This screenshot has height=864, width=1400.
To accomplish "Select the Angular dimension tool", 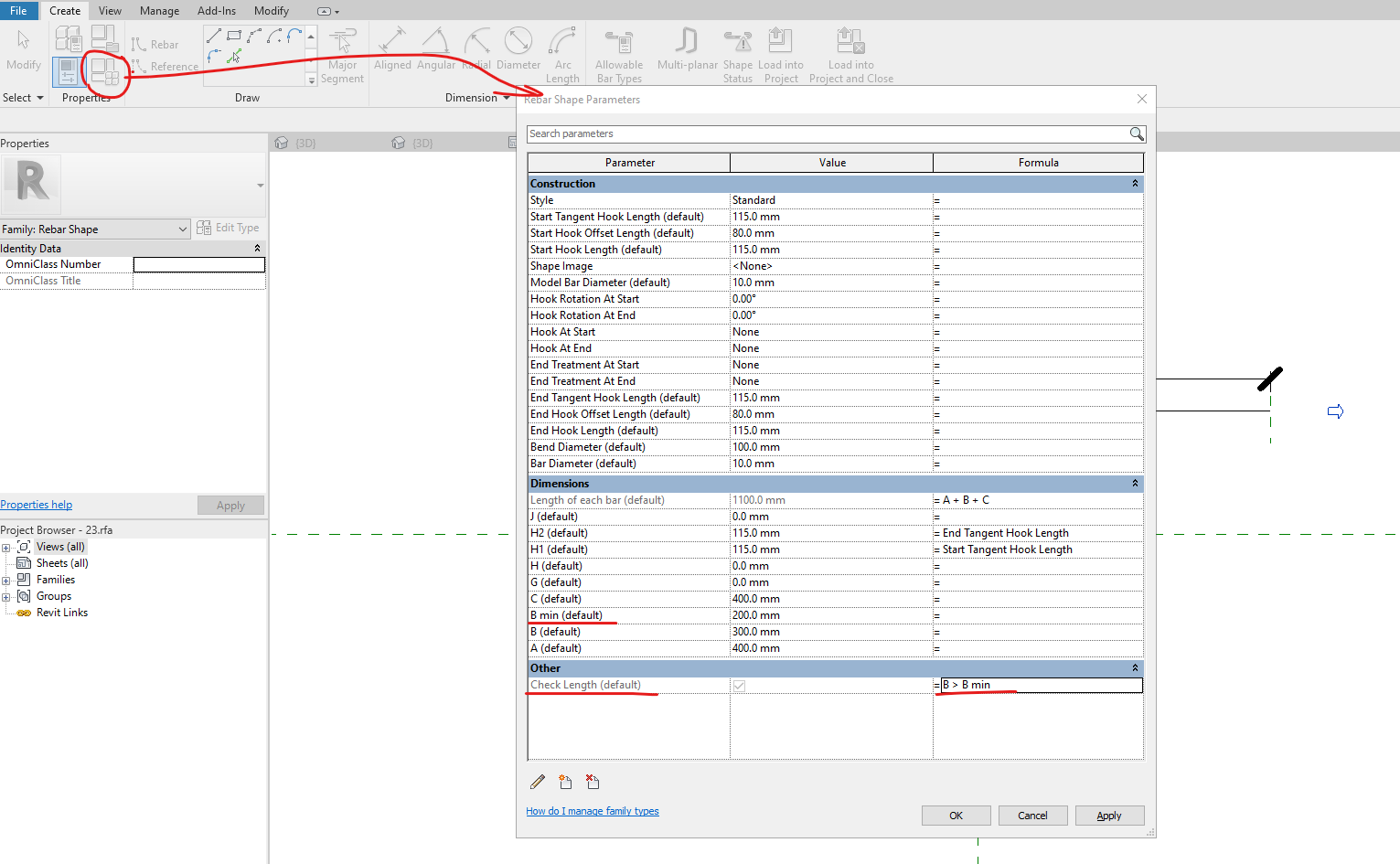I will [436, 50].
